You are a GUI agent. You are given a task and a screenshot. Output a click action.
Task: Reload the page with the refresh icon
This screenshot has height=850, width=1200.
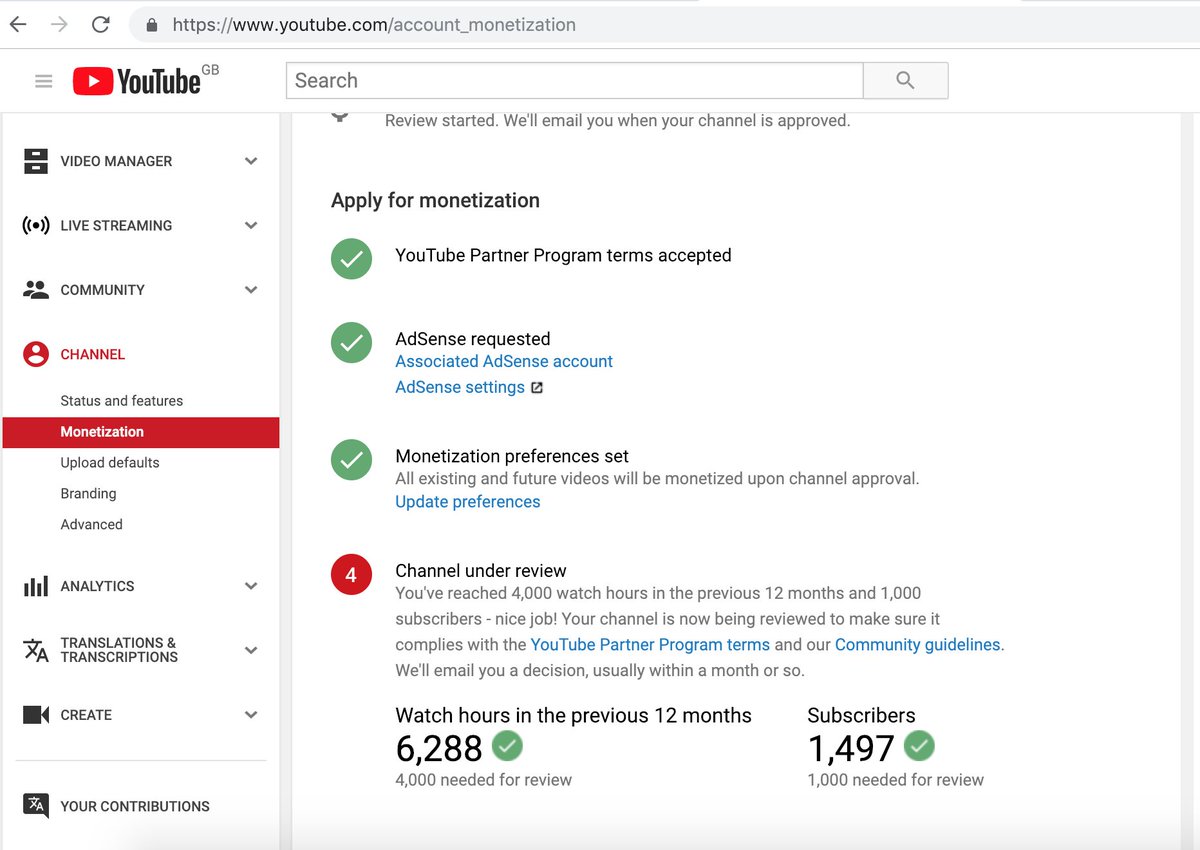(100, 25)
